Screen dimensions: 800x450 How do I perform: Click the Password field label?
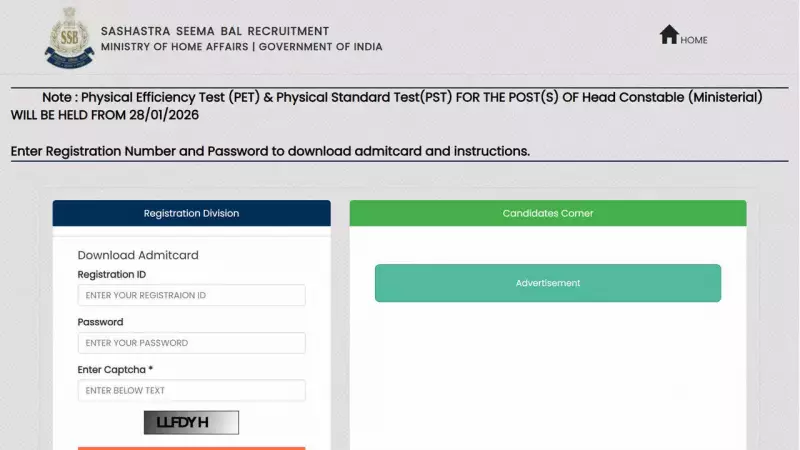click(x=100, y=322)
